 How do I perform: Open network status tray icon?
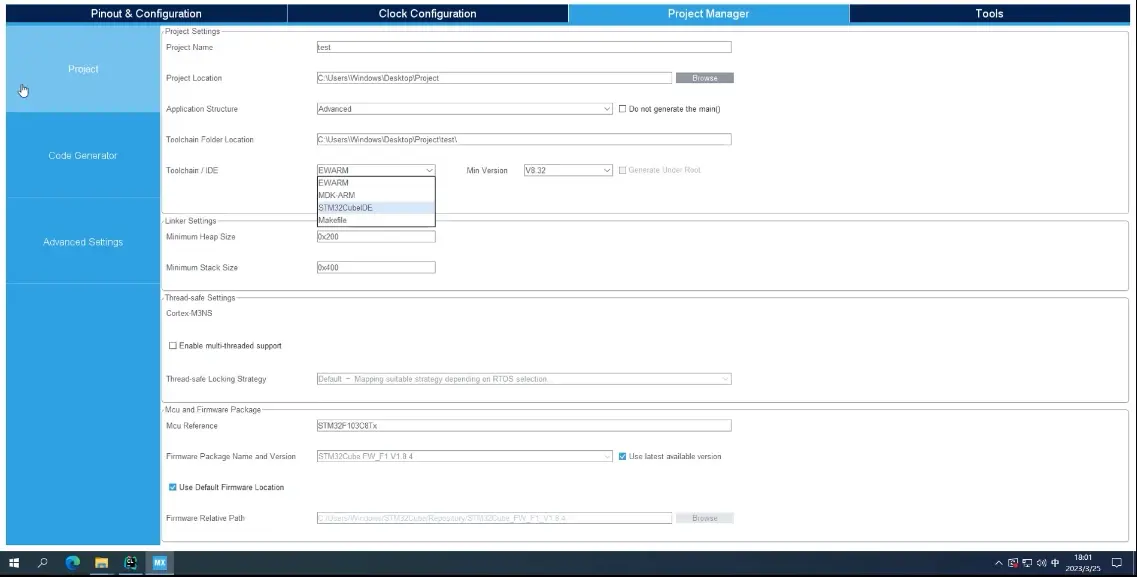coord(1027,563)
